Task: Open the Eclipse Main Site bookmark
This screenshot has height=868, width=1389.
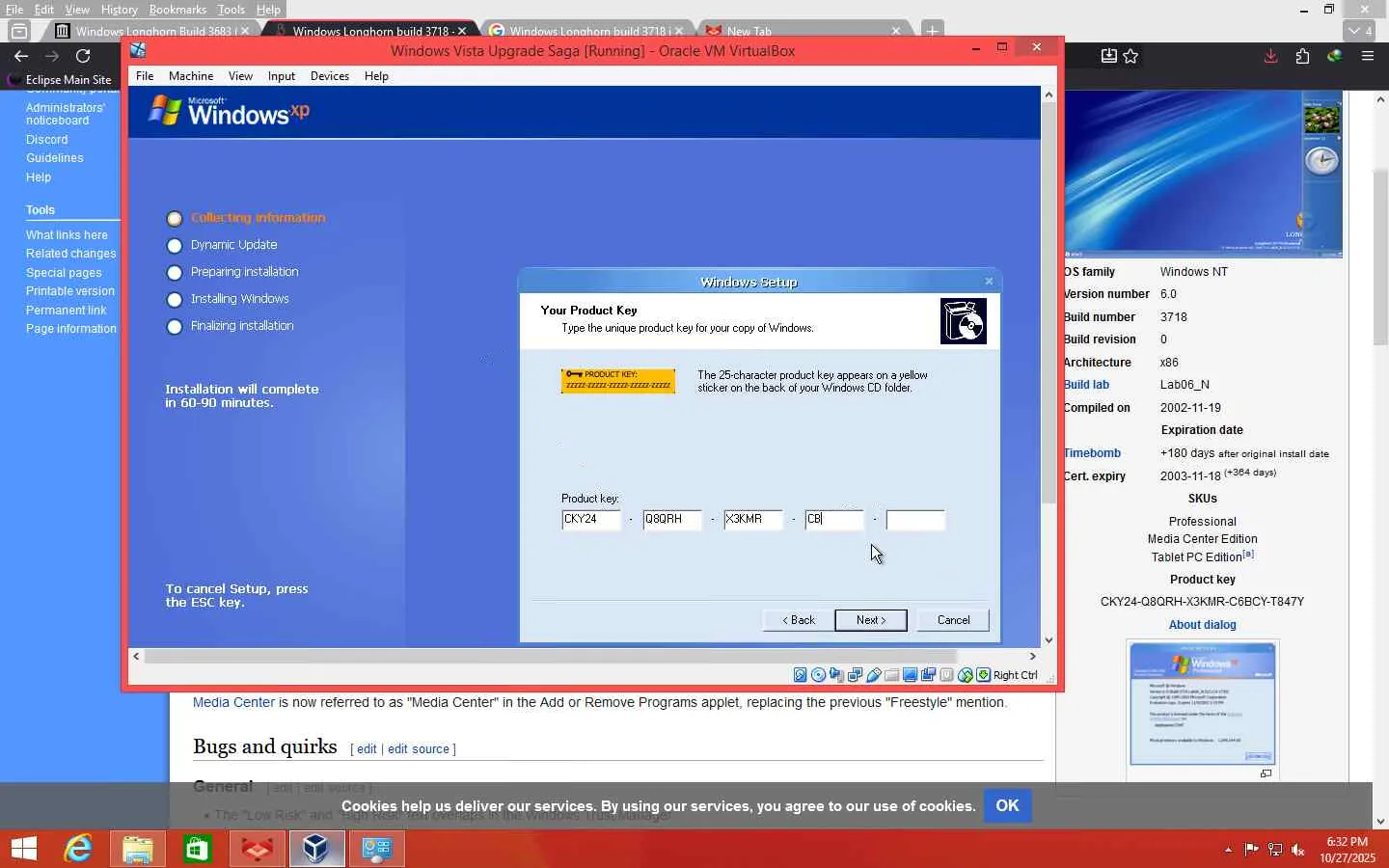Action: 60,80
